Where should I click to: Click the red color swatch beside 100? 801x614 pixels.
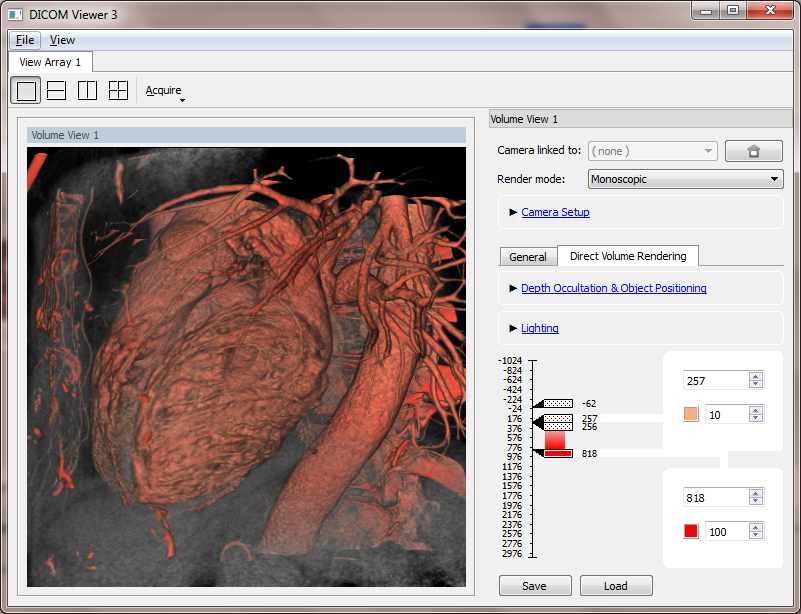point(691,532)
